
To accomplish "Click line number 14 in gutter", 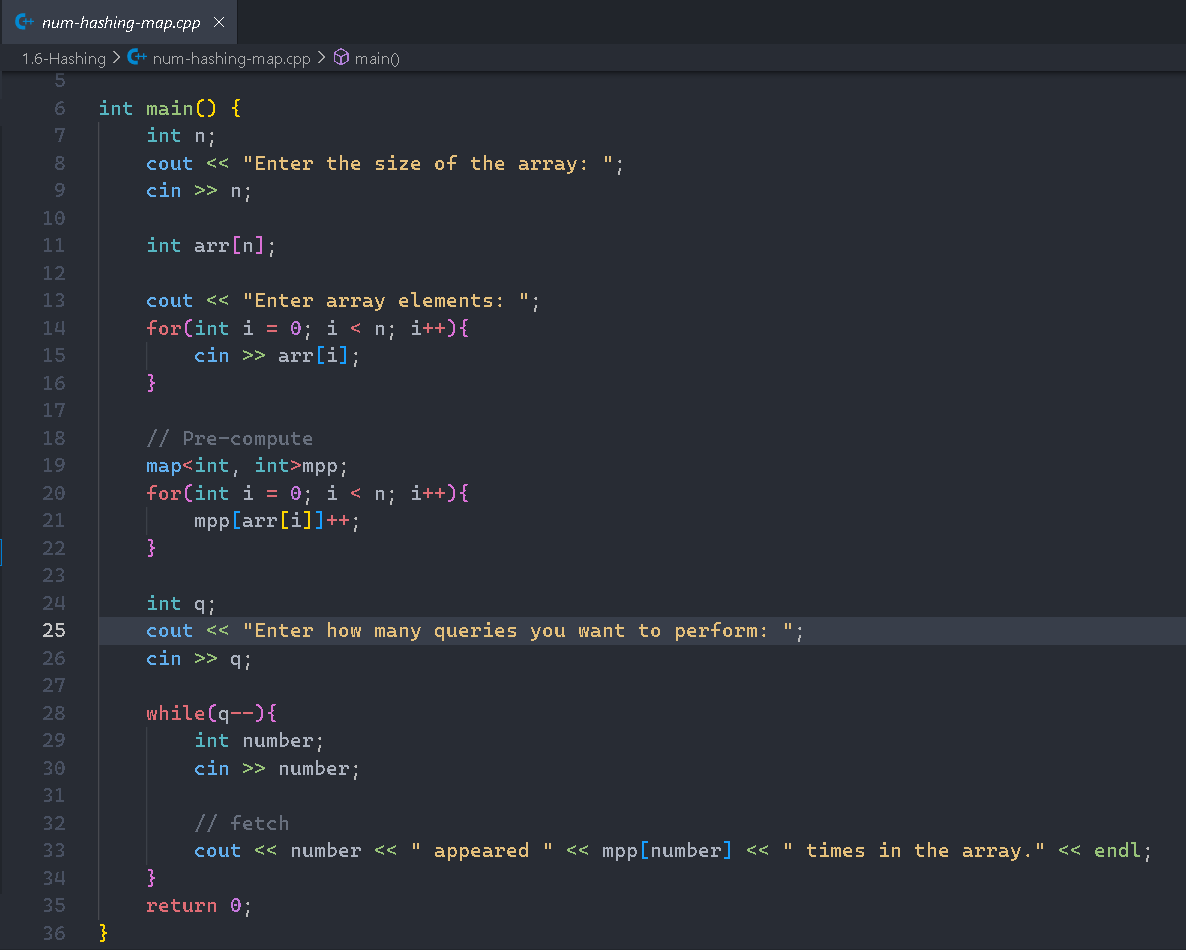I will [x=54, y=328].
